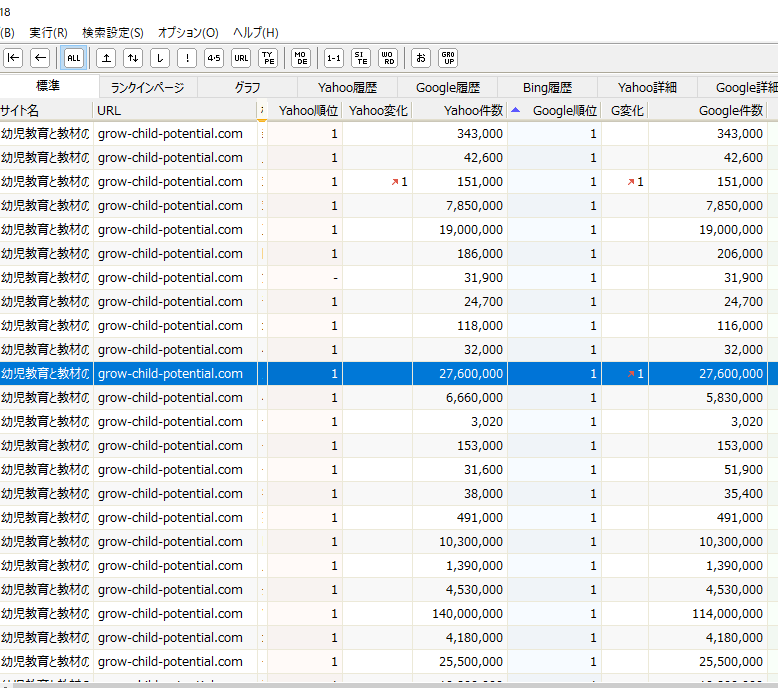778x688 pixels.
Task: Switch to the グラフ tab
Action: (247, 88)
